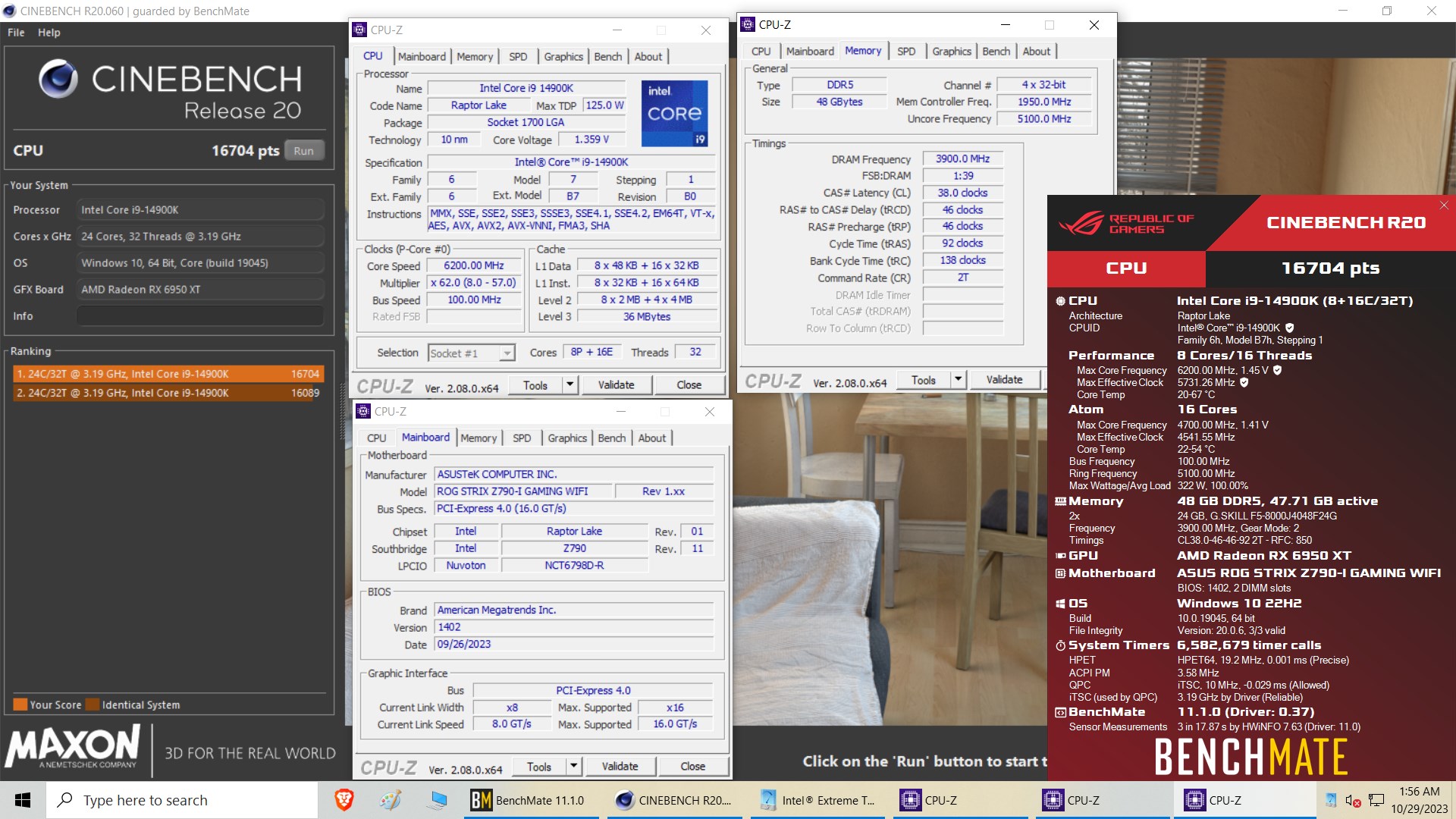Click CPU-Z title icon in Memory window
Screen dimensions: 1456x819
[748, 24]
